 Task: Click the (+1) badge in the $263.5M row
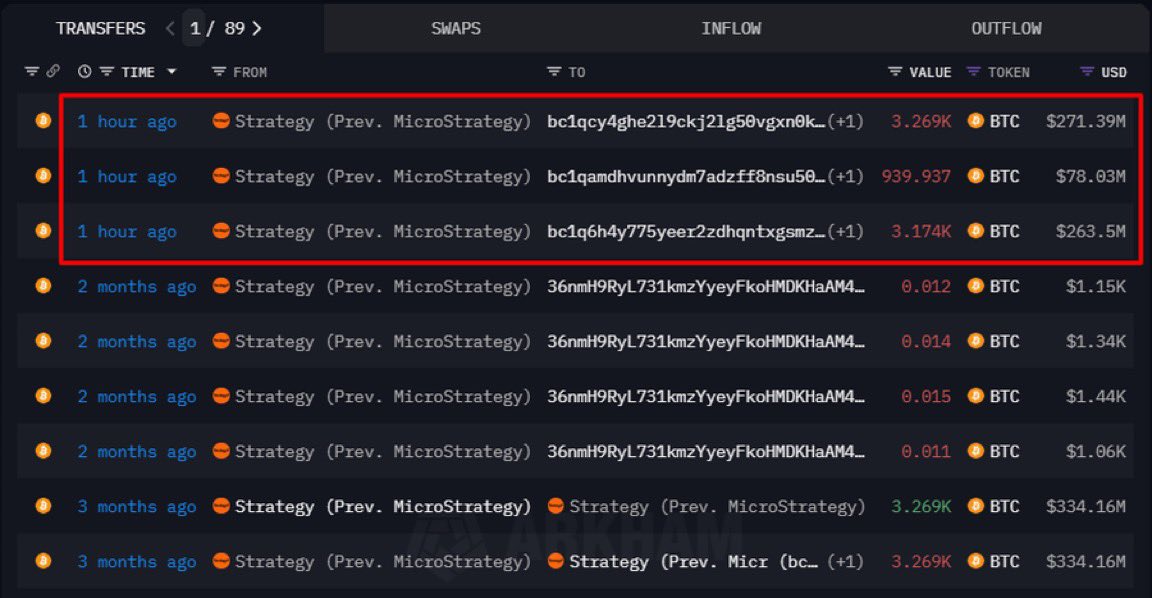click(846, 231)
